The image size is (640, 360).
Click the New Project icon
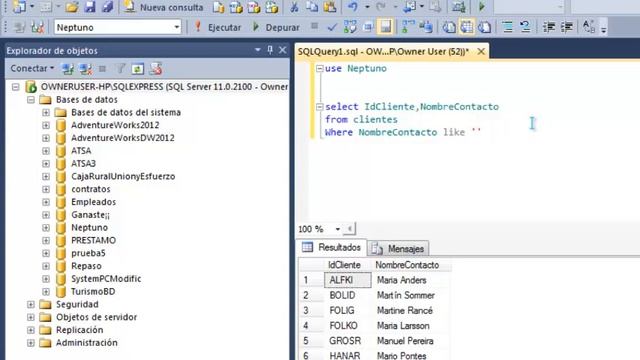(x=19, y=7)
